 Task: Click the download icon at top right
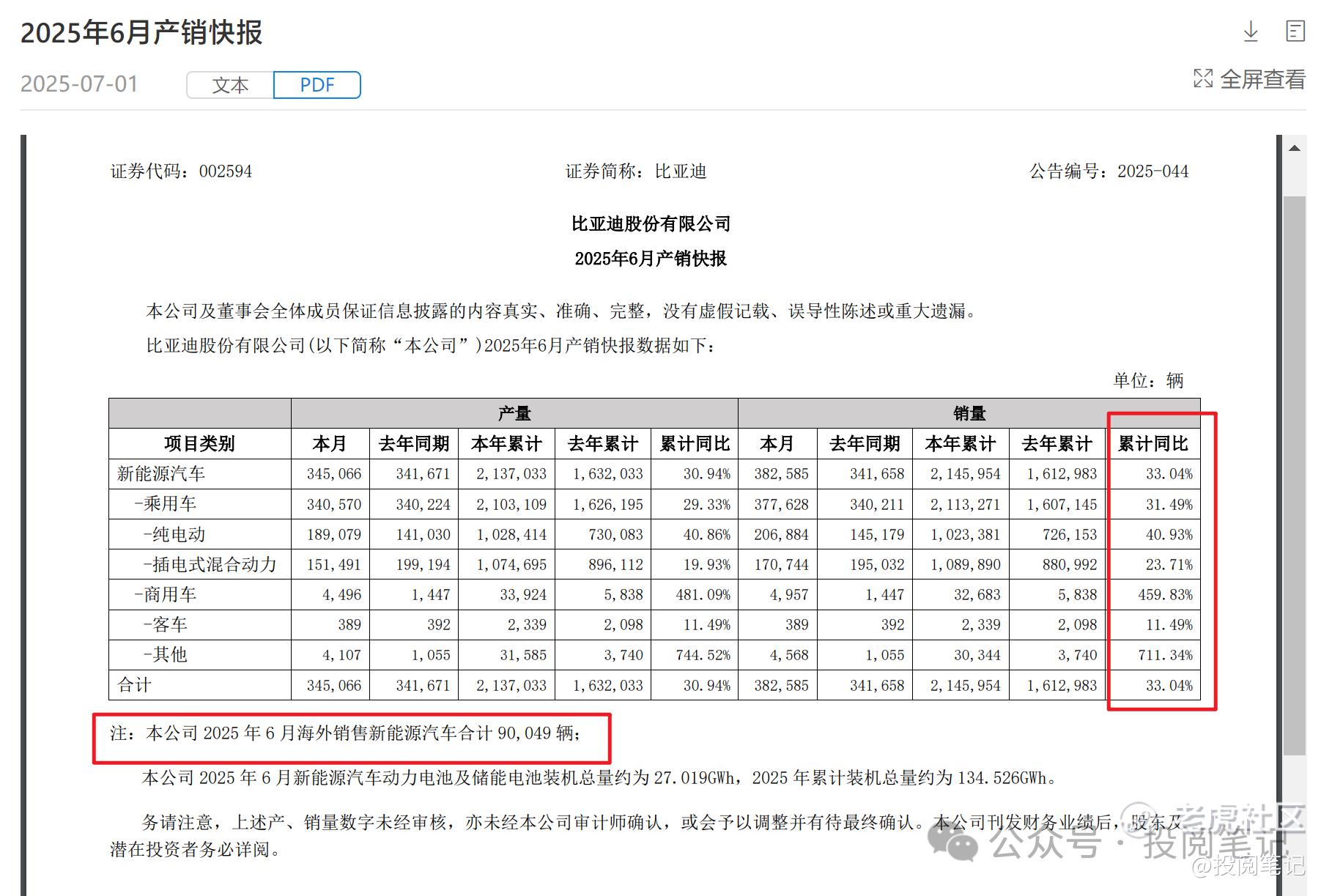(1251, 32)
